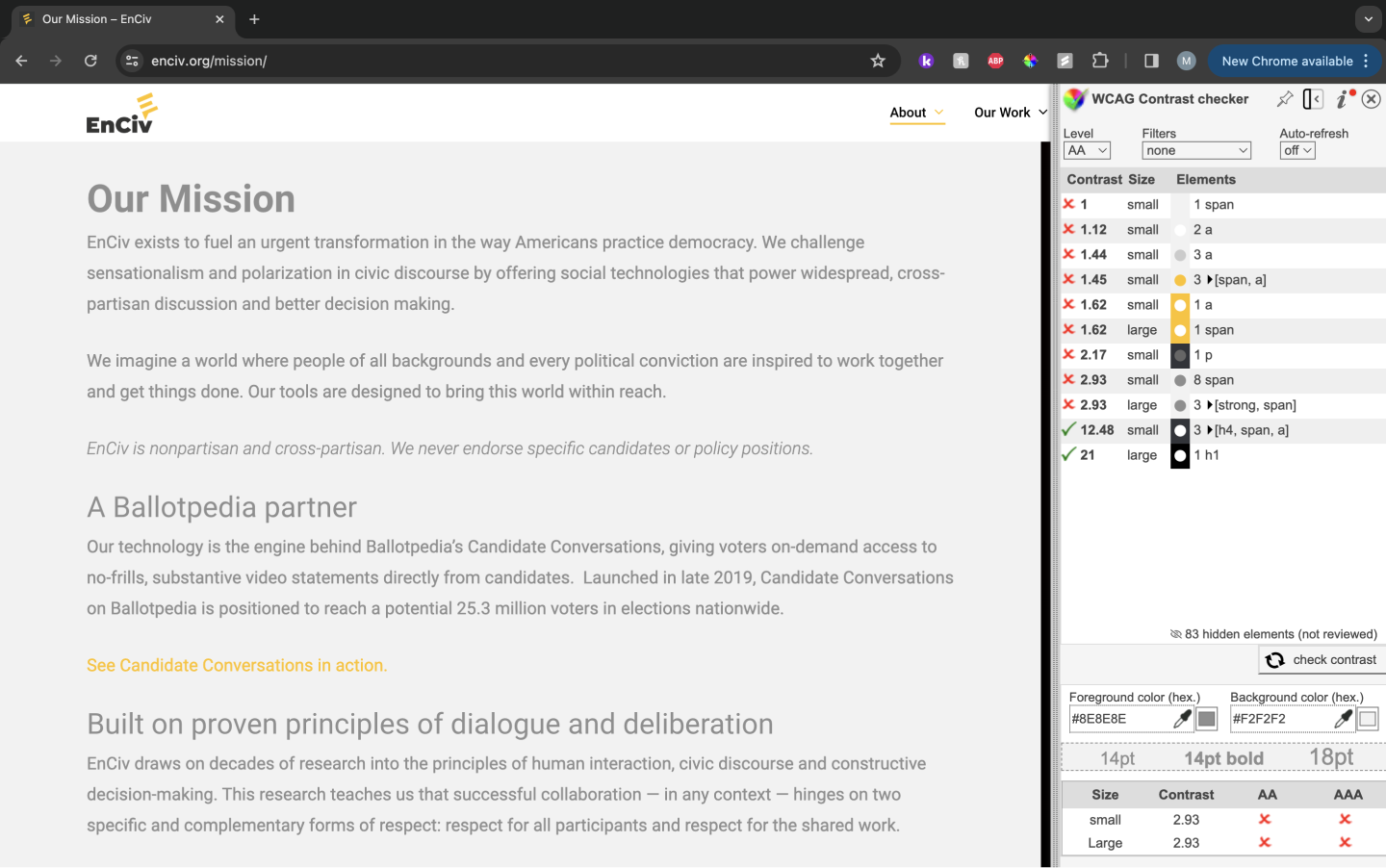Close the WCAG Contrast checker panel

point(1372,99)
